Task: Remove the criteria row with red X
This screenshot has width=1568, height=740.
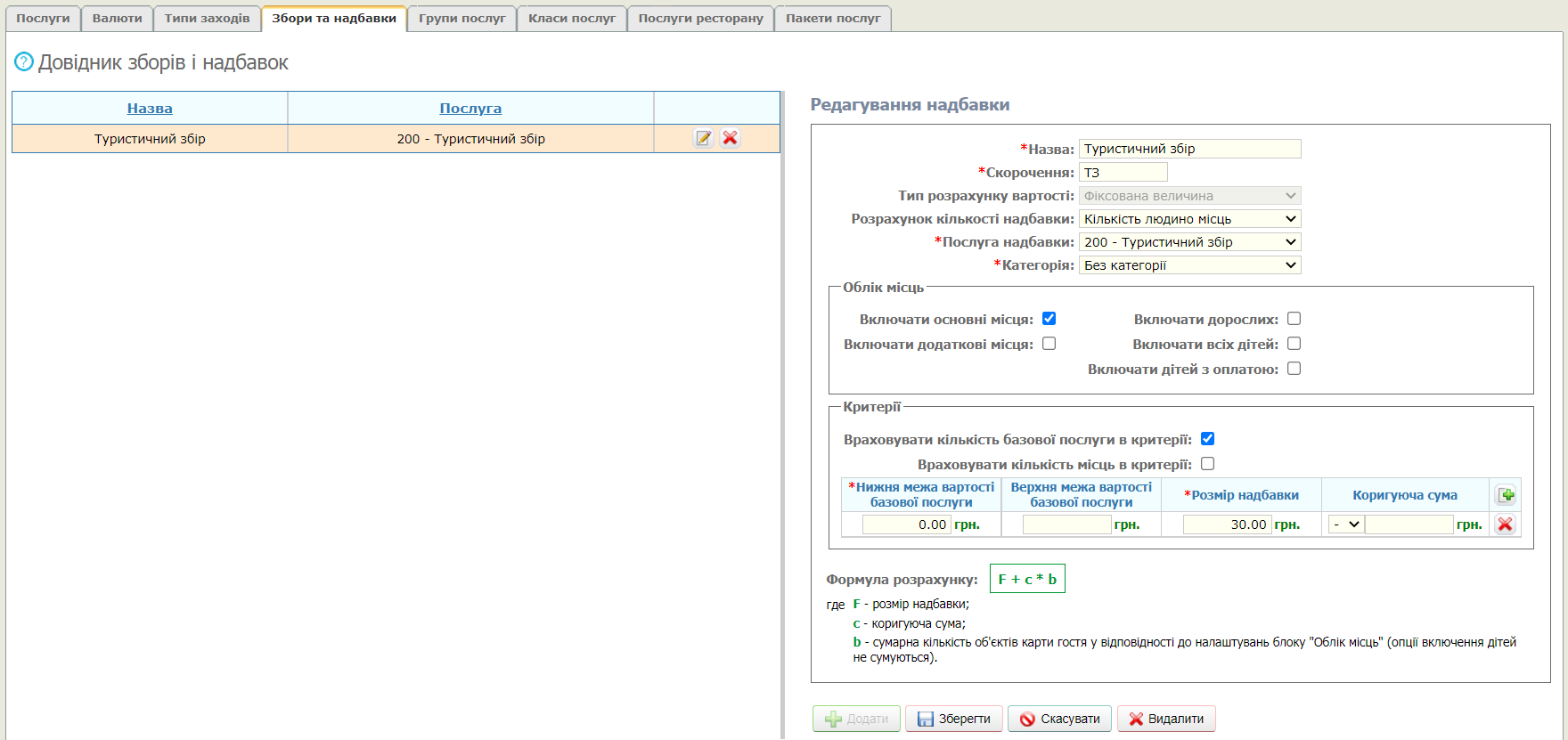Action: 1506,525
